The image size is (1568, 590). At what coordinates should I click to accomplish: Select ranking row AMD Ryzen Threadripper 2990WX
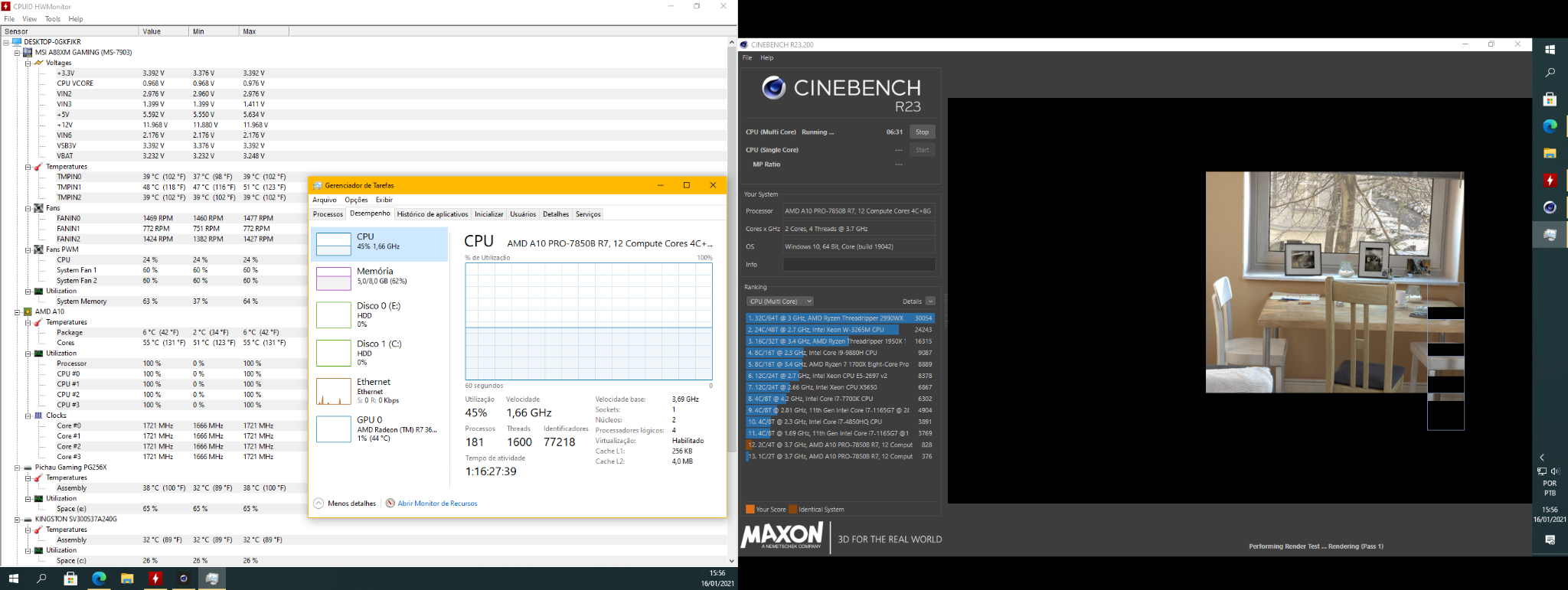pyautogui.click(x=840, y=318)
